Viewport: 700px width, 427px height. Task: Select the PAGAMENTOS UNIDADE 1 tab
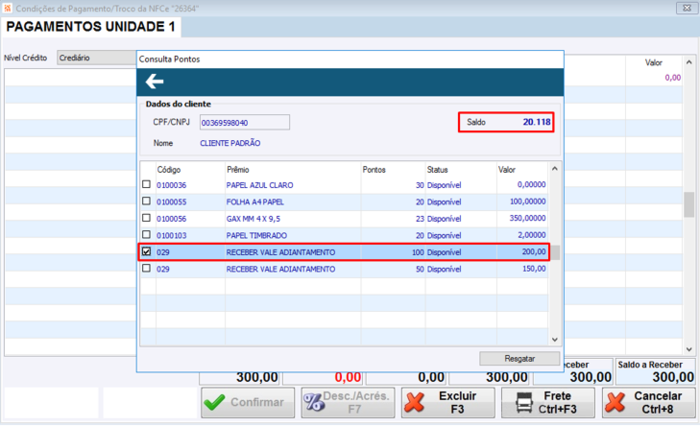tap(91, 27)
